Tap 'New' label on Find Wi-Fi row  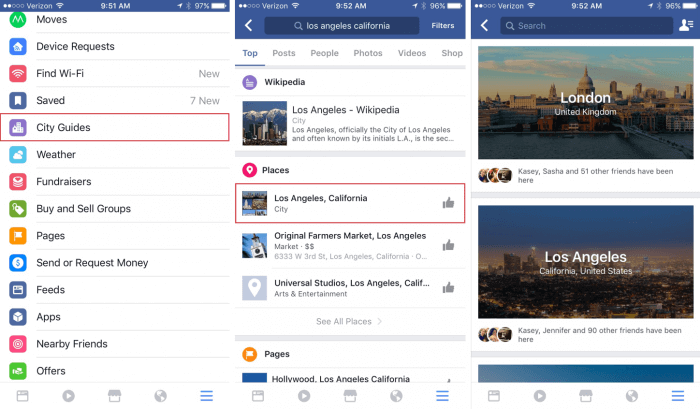(x=209, y=74)
